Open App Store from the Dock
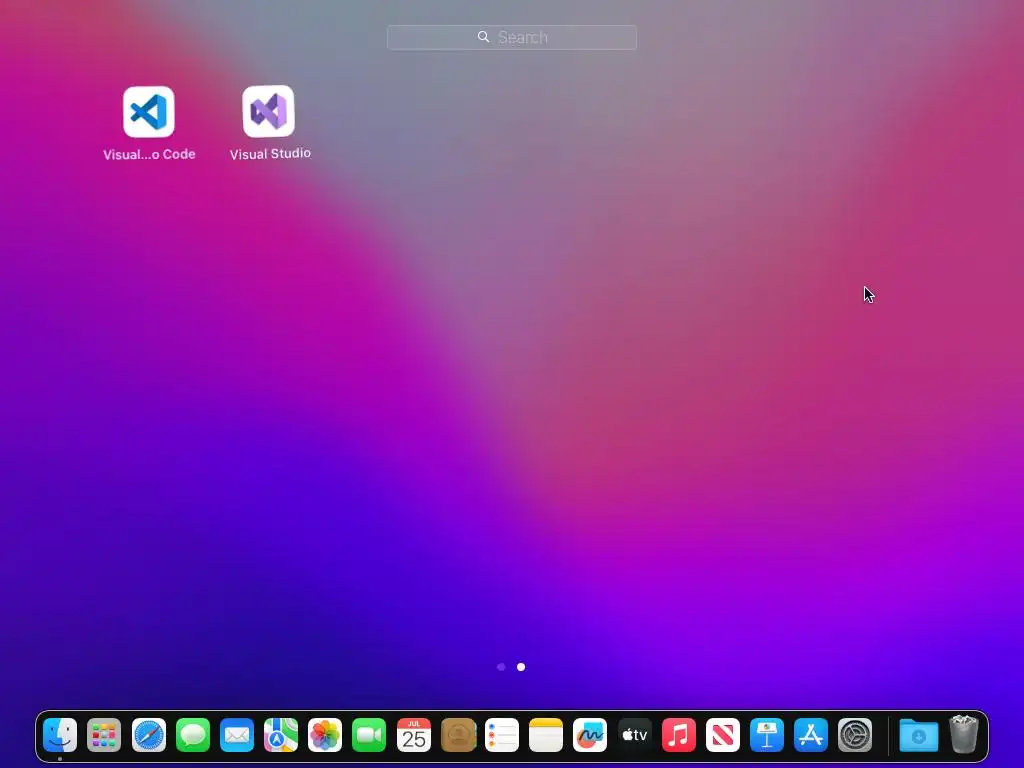Screen dimensions: 1024x768 click(811, 735)
